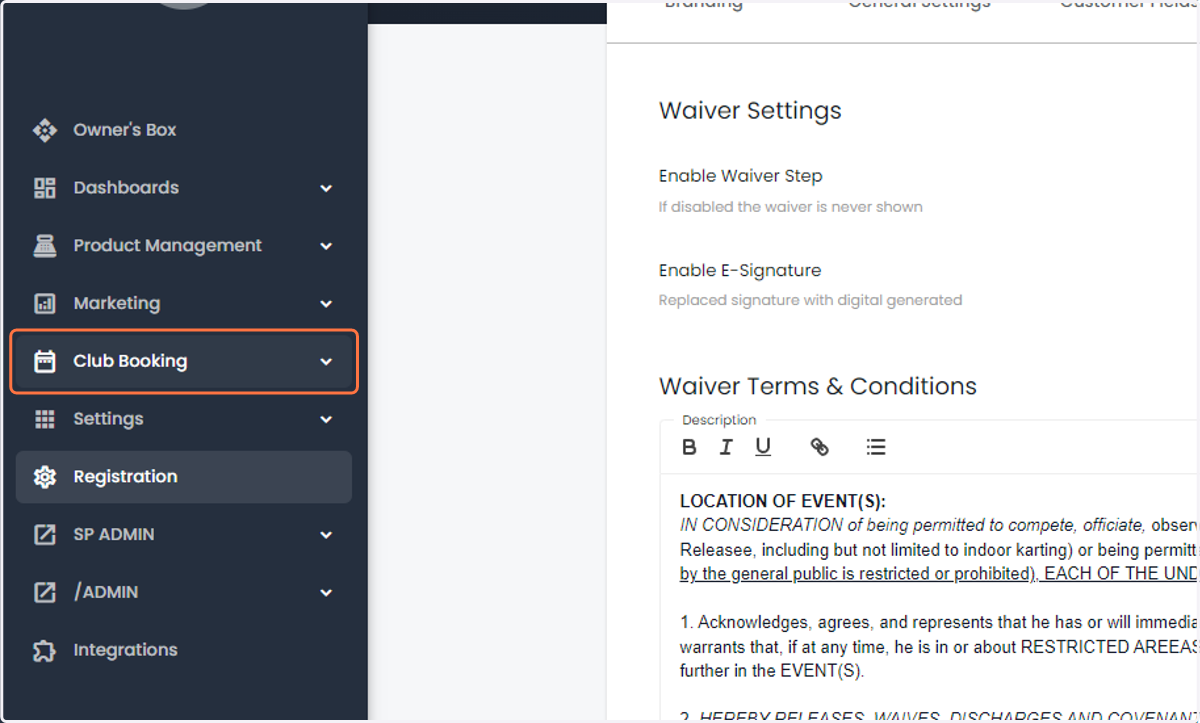This screenshot has width=1200, height=723.
Task: Open SP ADMIN sidebar label
Action: (114, 535)
